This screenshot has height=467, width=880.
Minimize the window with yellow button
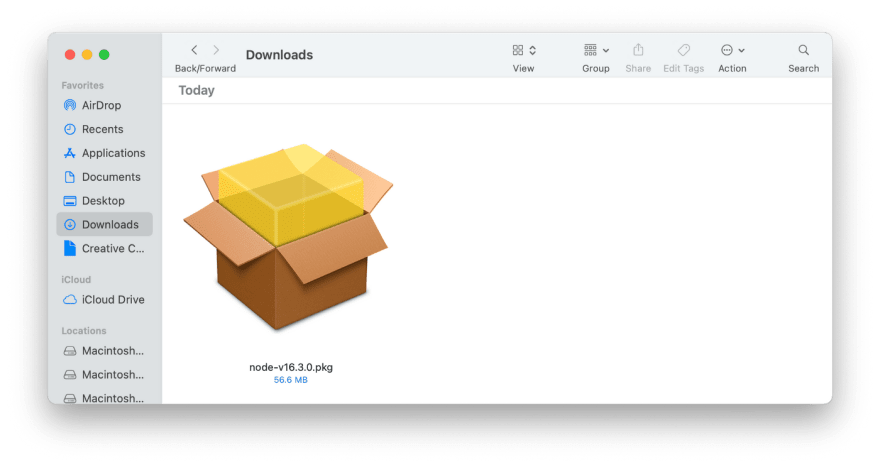point(87,54)
